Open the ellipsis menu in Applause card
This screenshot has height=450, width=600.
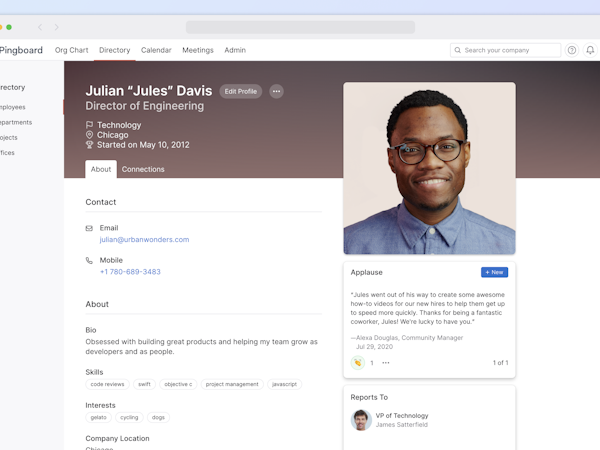386,362
